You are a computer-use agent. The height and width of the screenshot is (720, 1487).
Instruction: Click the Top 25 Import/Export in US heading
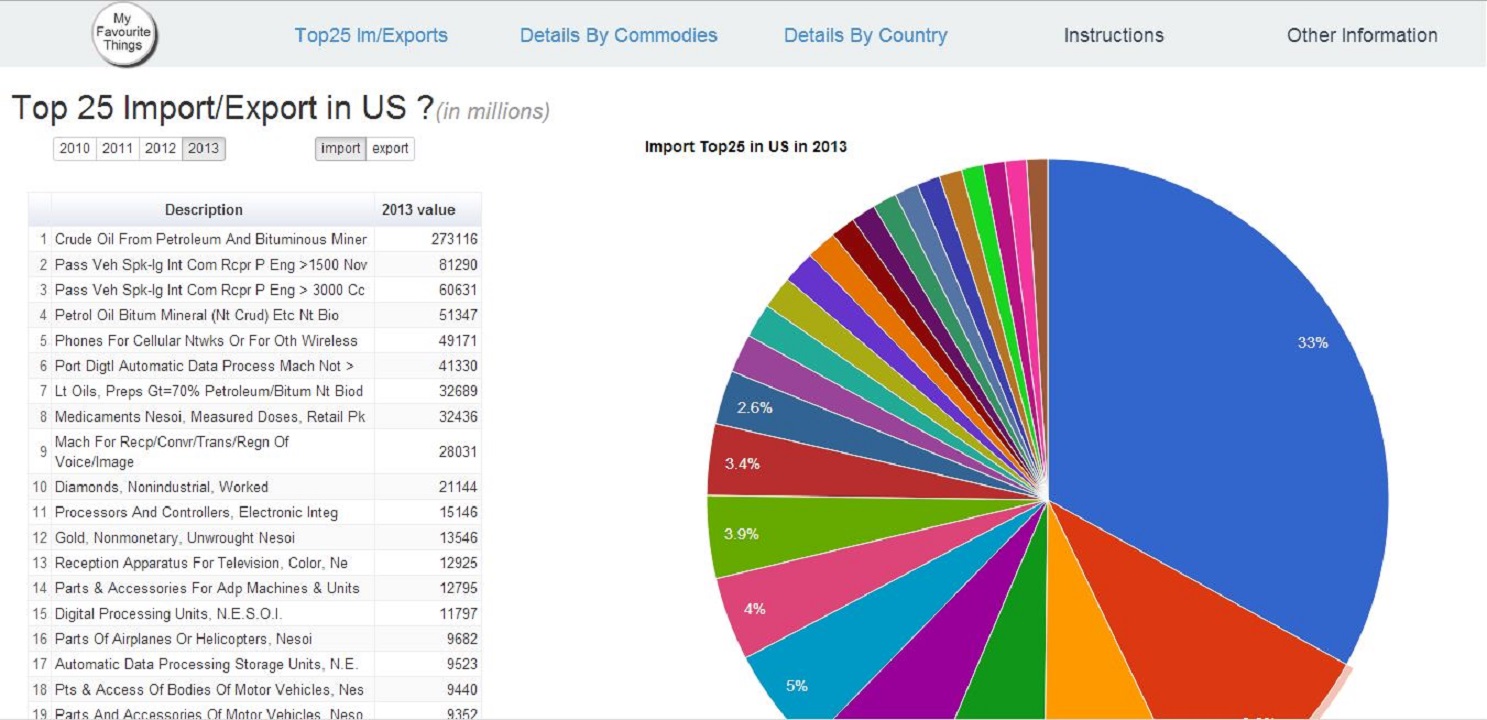click(222, 107)
